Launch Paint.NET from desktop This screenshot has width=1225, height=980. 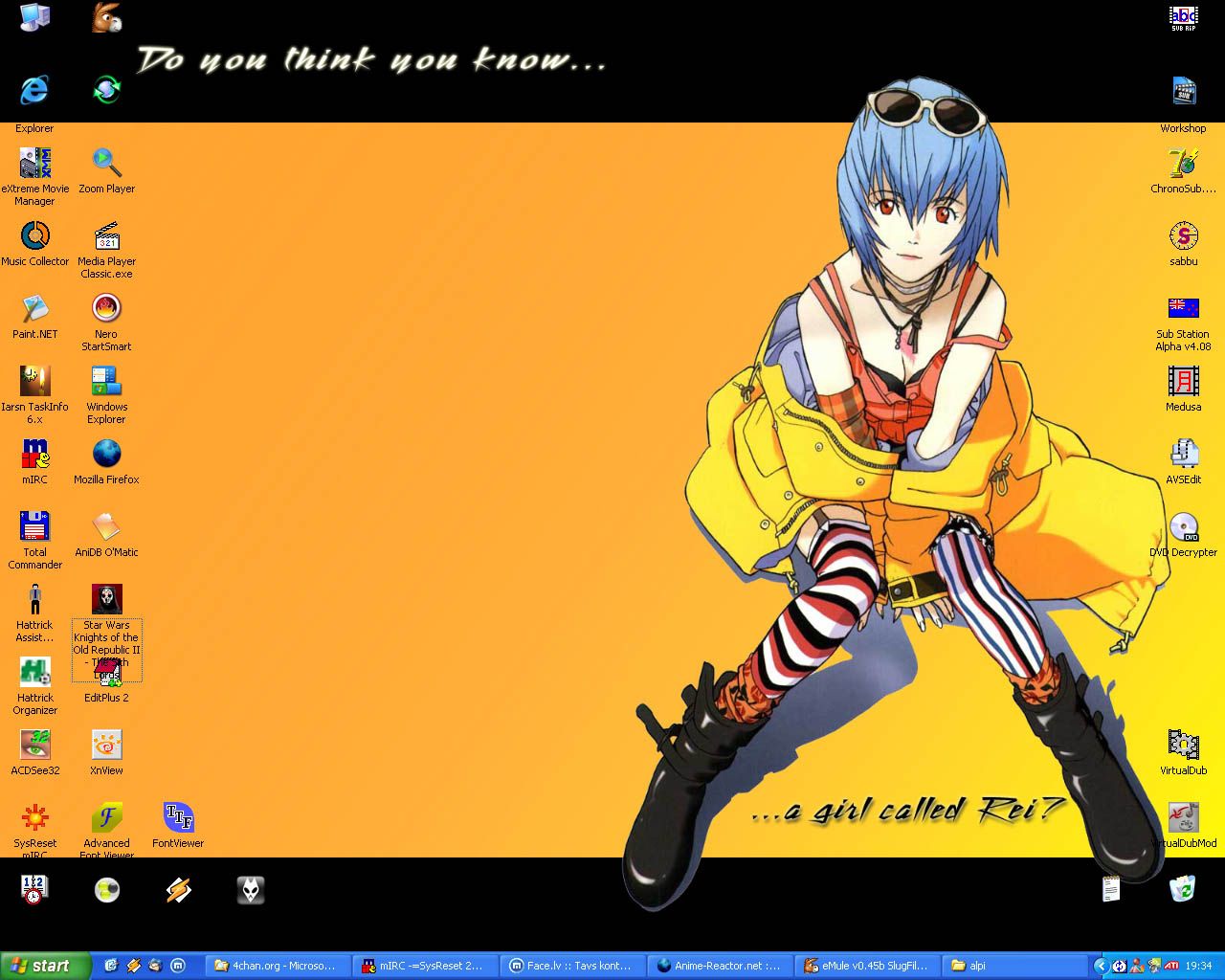point(34,308)
